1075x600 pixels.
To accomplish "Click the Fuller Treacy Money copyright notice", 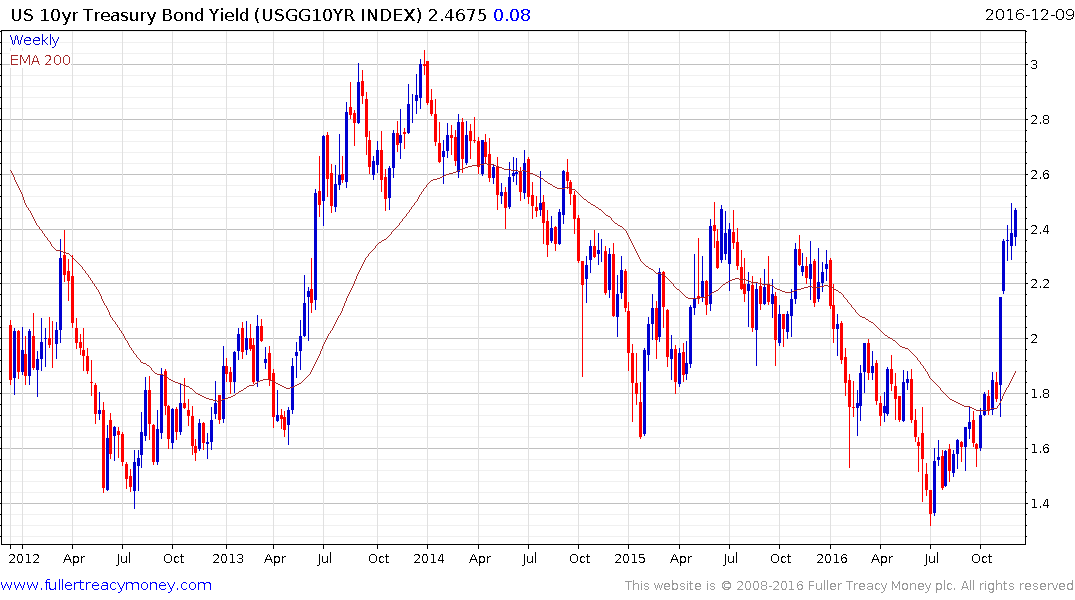I will click(849, 586).
